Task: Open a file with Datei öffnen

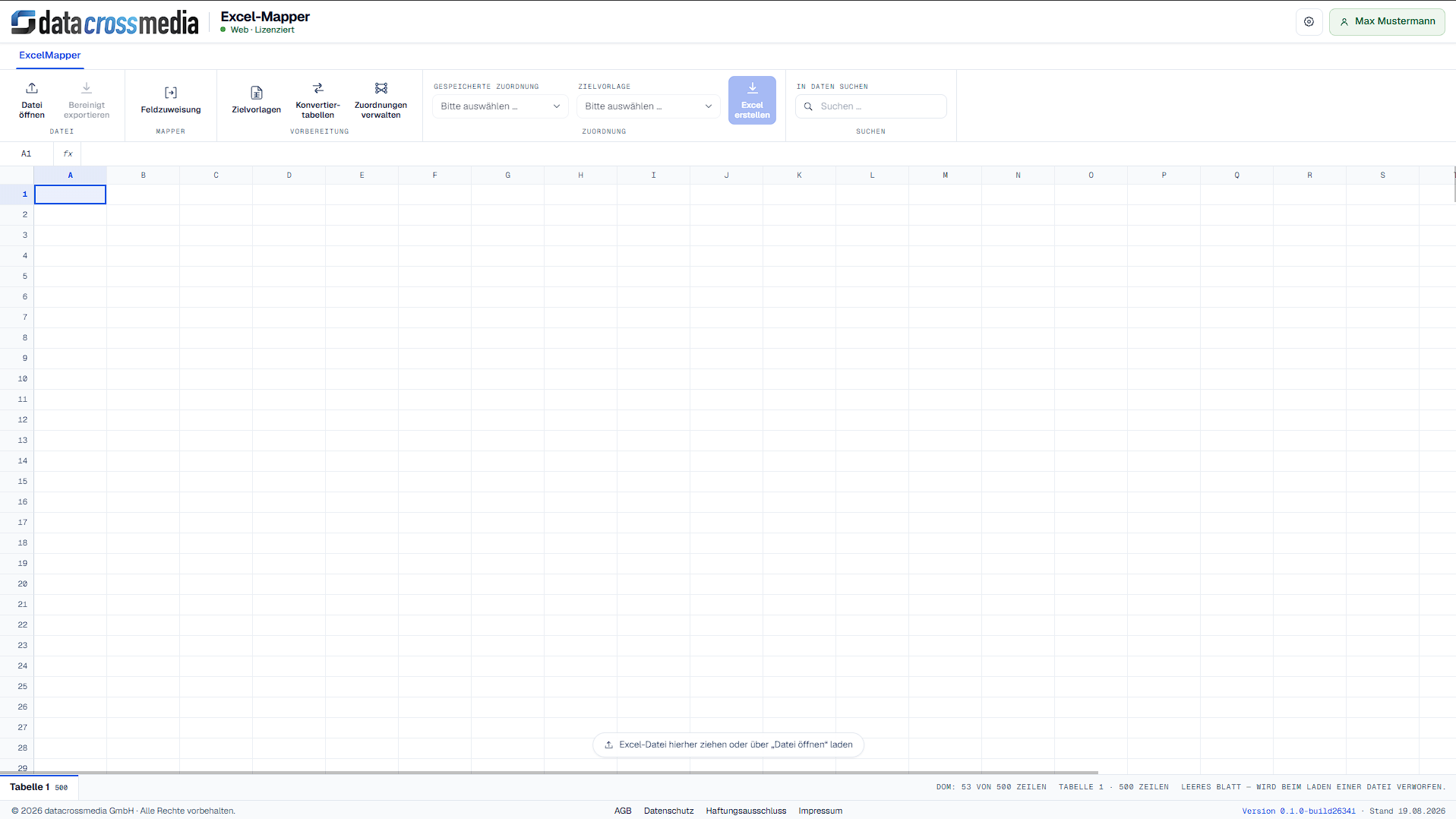Action: coord(32,100)
